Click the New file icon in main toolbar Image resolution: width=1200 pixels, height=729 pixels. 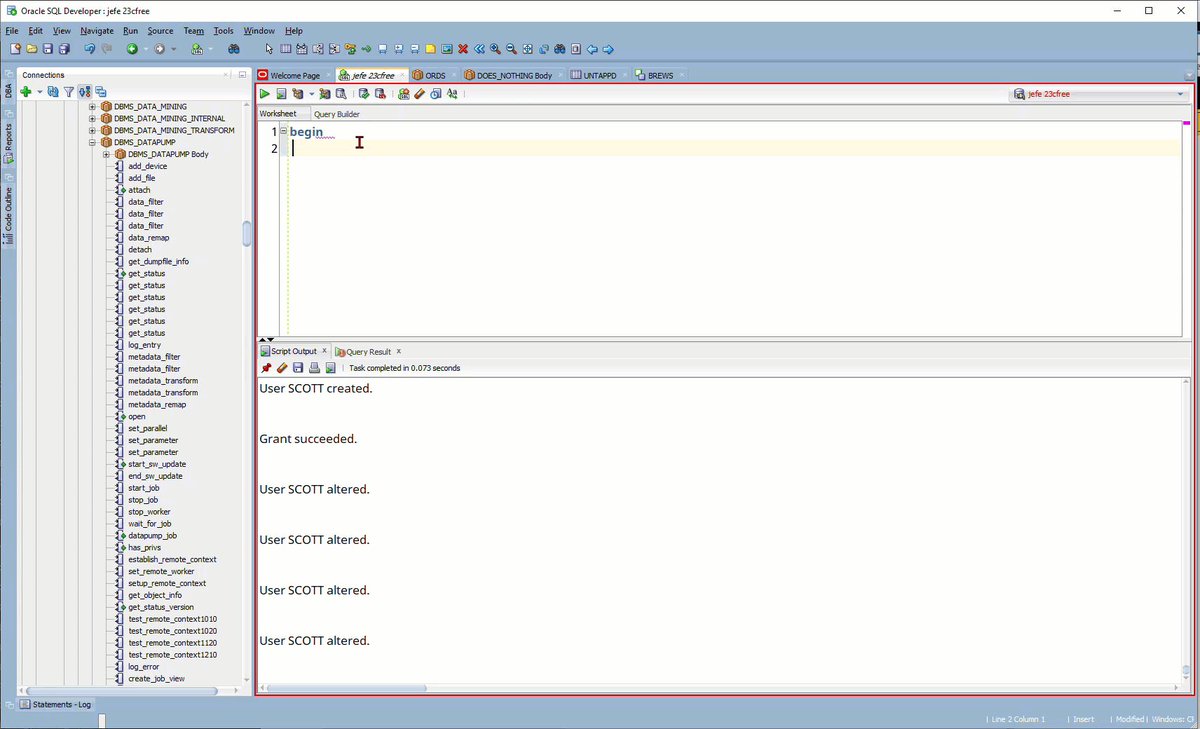pyautogui.click(x=15, y=49)
